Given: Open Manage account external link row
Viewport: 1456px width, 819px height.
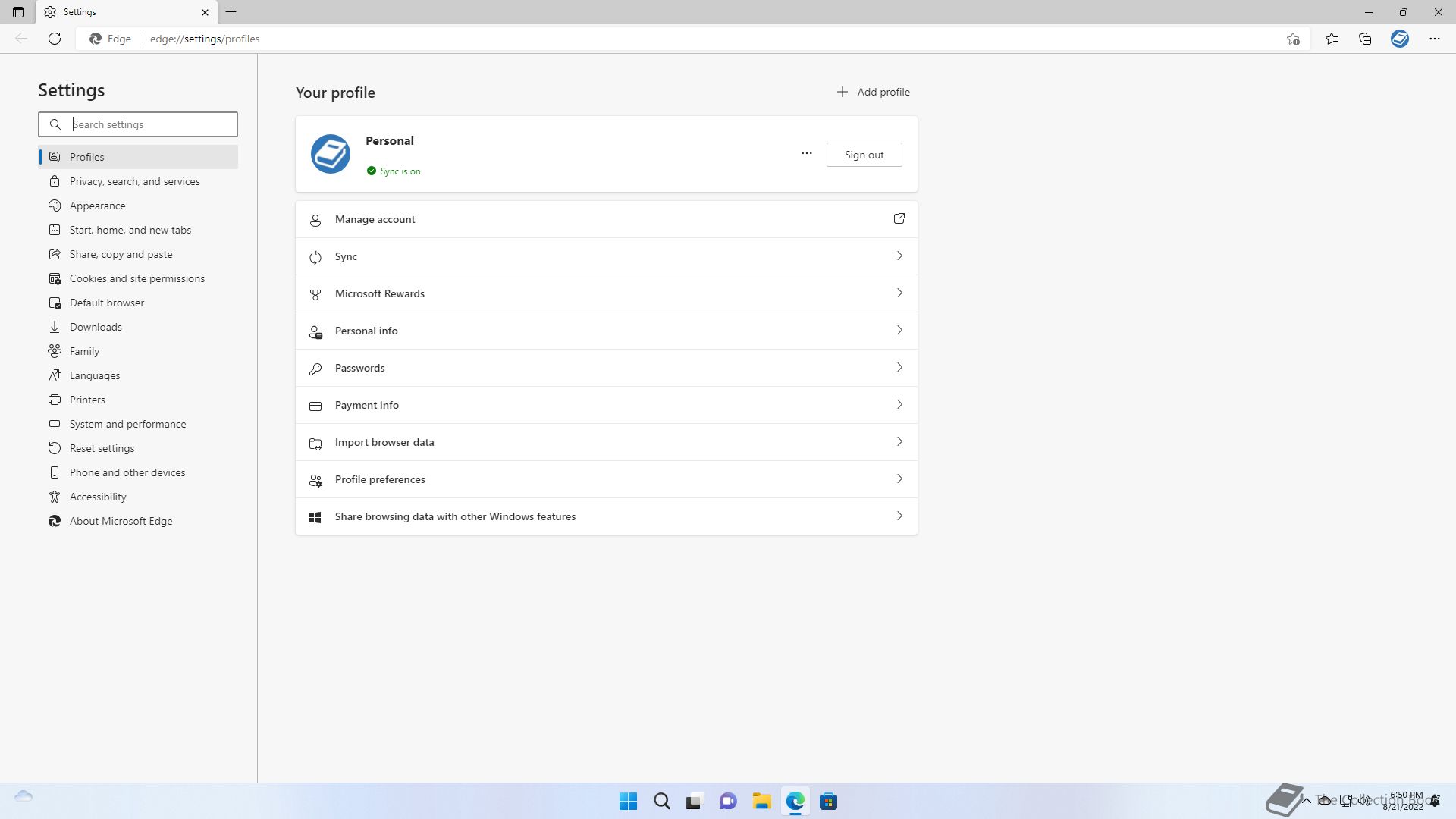Looking at the screenshot, I should pyautogui.click(x=607, y=219).
